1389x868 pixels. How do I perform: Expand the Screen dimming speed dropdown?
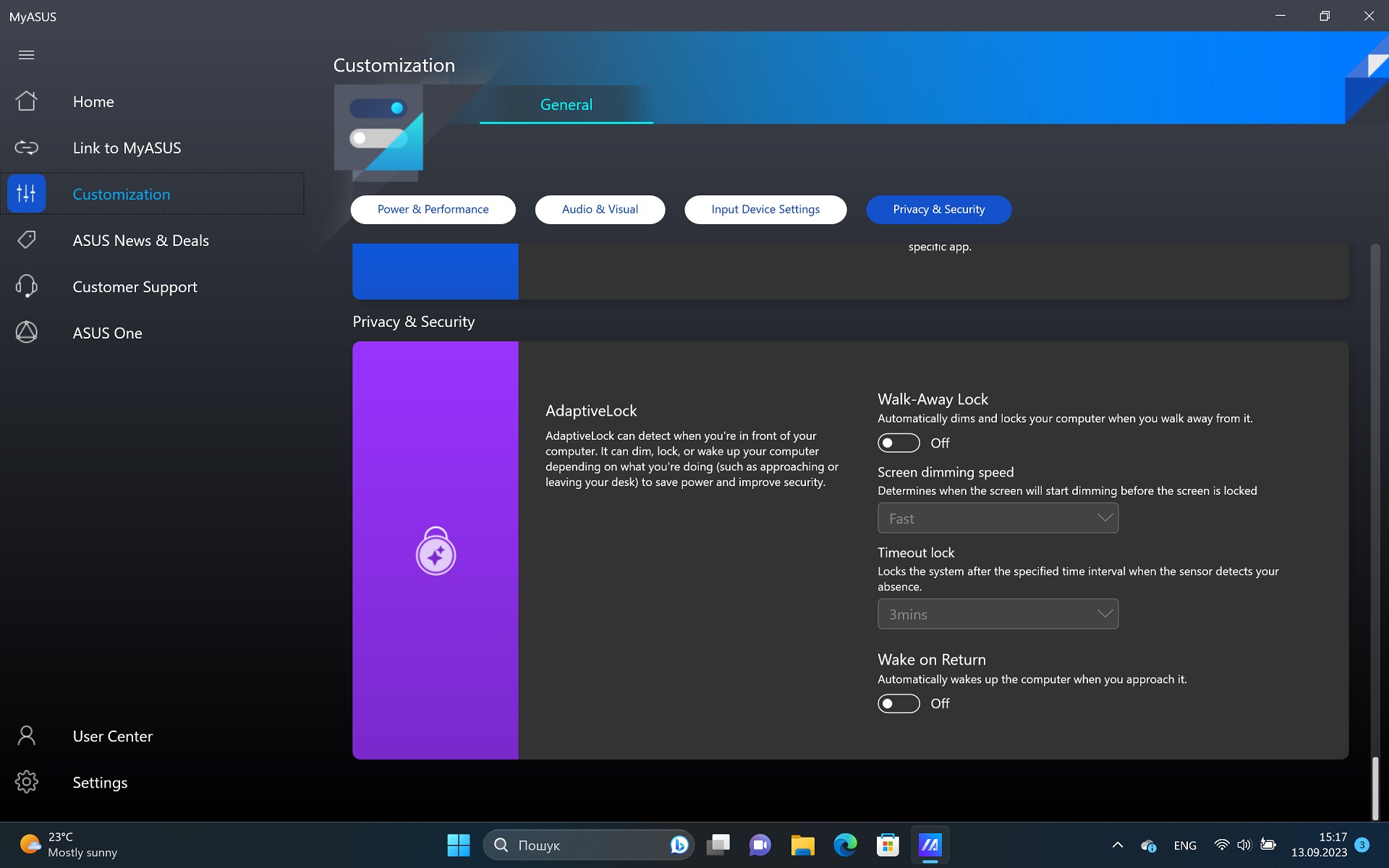998,518
